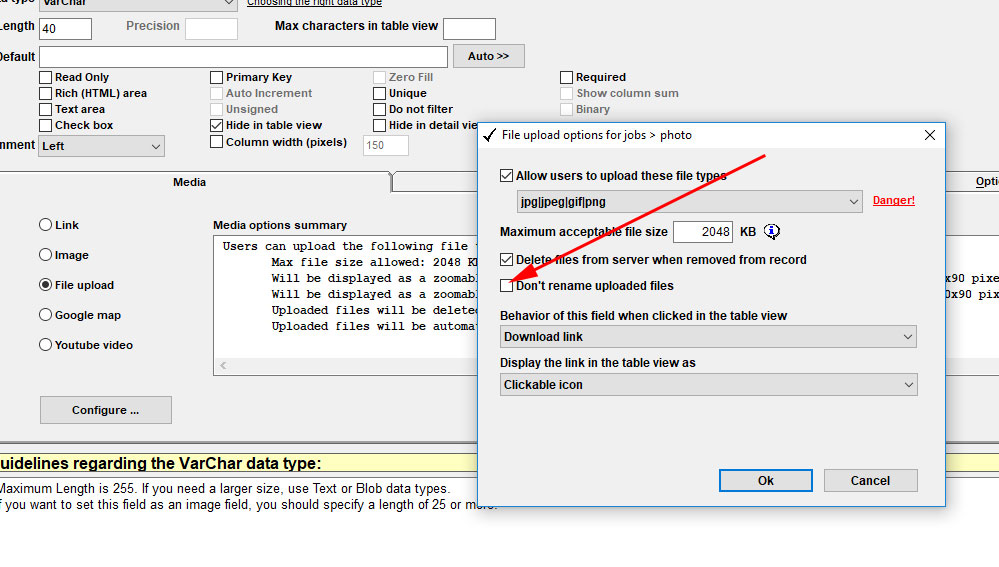
Task: Open the Clickable icon display dropdown
Action: [x=708, y=385]
